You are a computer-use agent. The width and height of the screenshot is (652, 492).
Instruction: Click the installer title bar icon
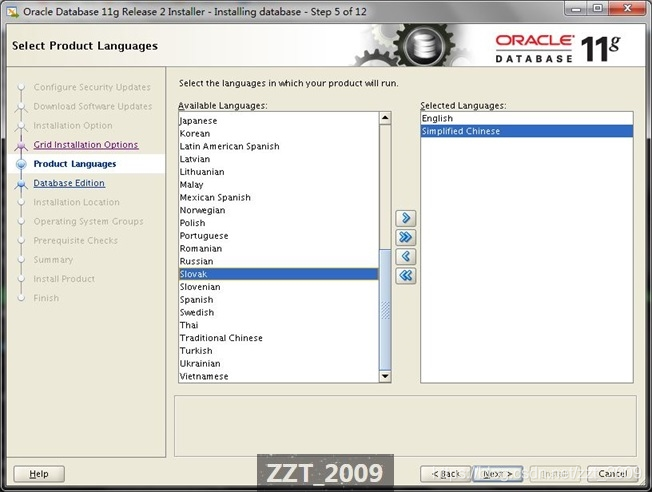[12, 12]
